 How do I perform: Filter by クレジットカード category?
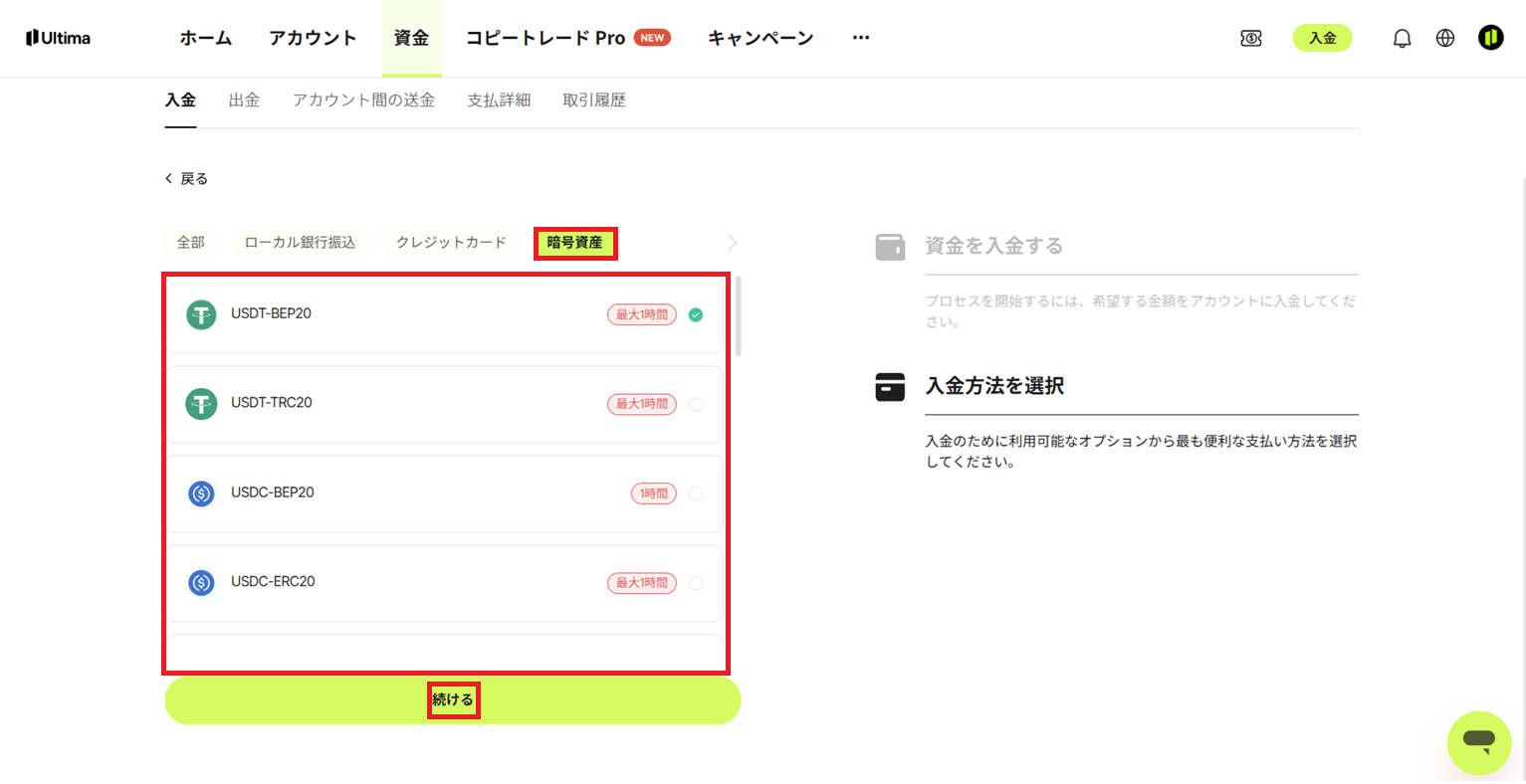tap(451, 243)
